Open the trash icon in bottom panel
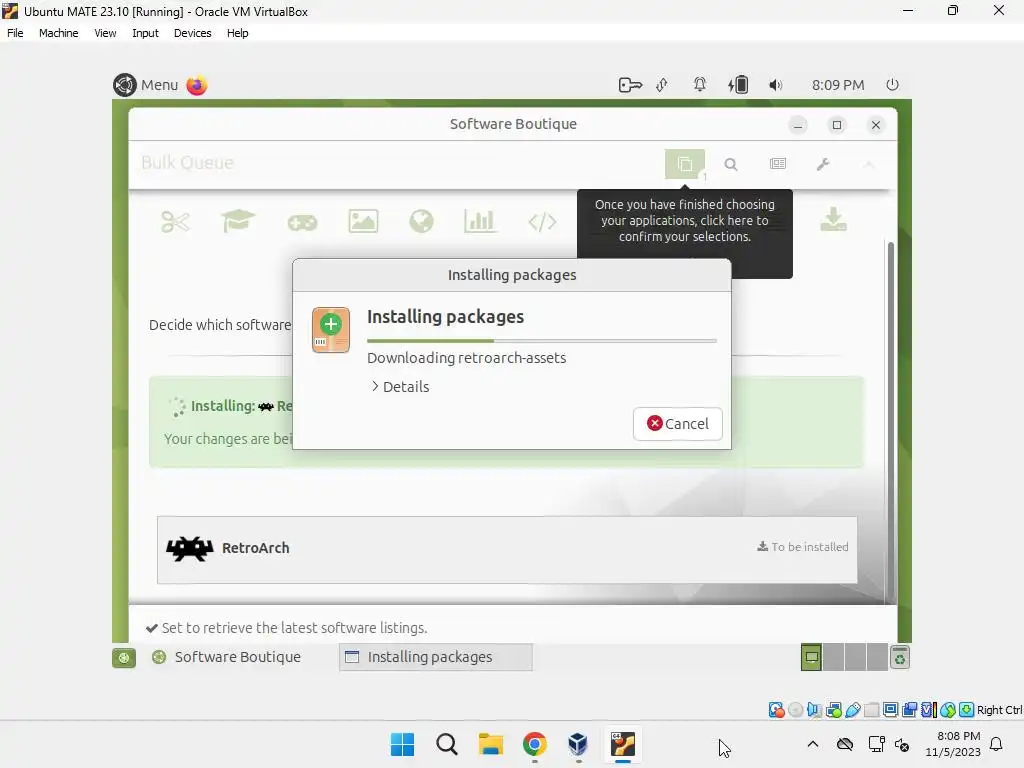1024x768 pixels. coord(900,658)
